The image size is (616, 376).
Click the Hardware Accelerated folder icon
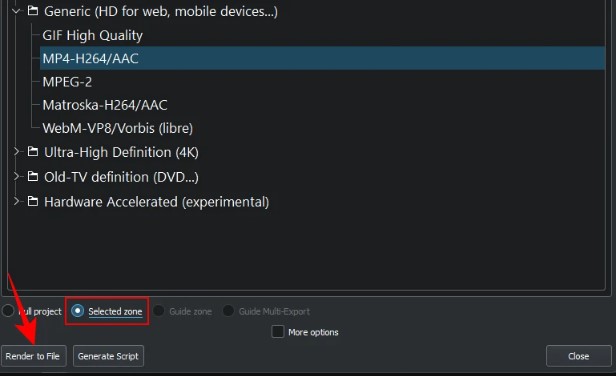(x=33, y=201)
